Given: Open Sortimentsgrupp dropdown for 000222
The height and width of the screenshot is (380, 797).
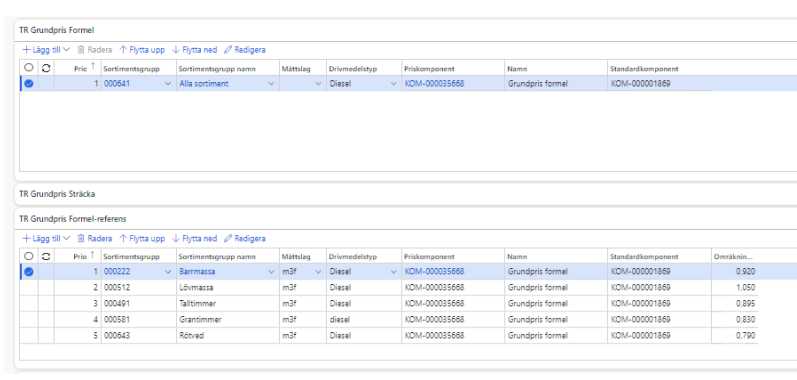Looking at the screenshot, I should [168, 272].
